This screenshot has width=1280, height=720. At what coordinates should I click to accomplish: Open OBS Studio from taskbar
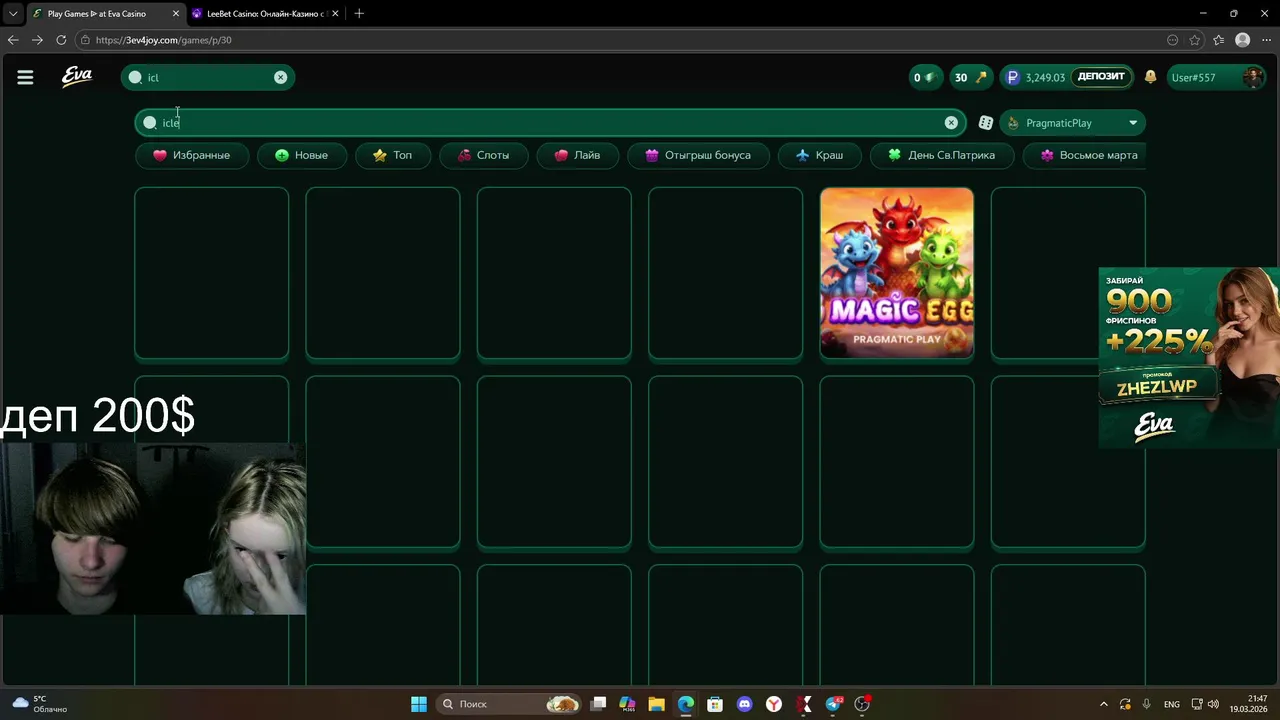(x=862, y=704)
